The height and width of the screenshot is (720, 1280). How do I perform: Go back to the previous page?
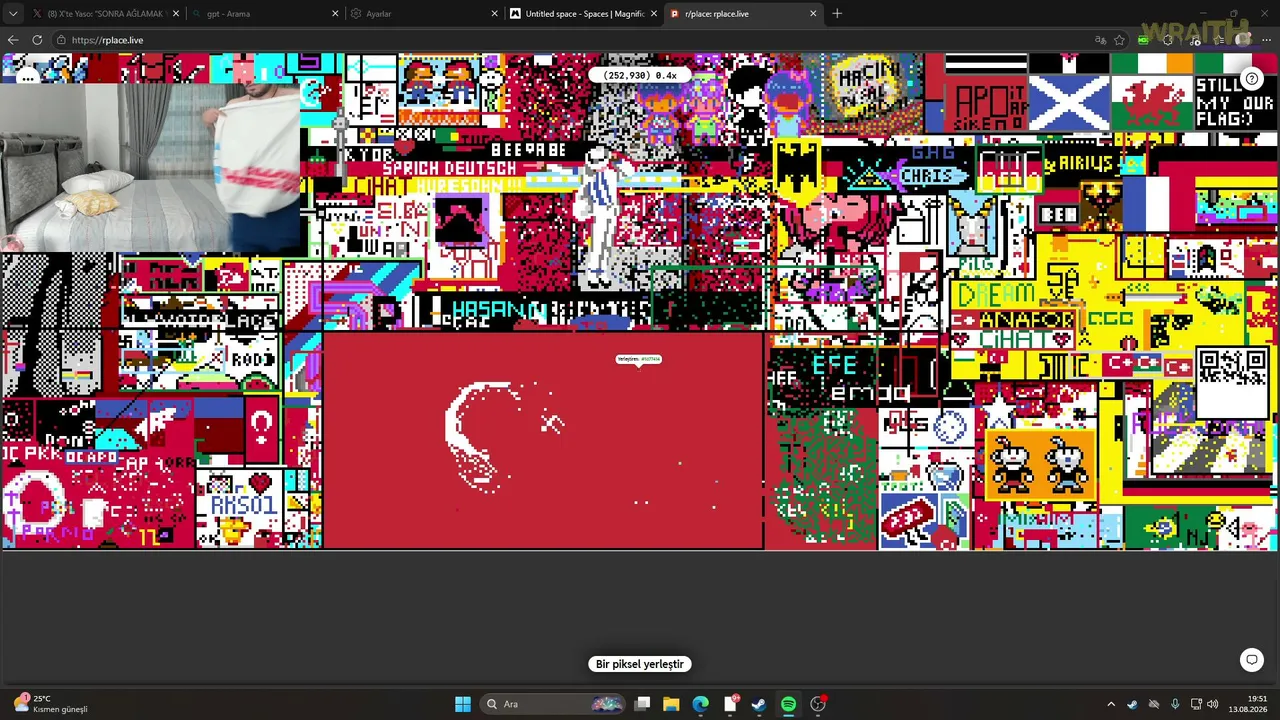(13, 40)
